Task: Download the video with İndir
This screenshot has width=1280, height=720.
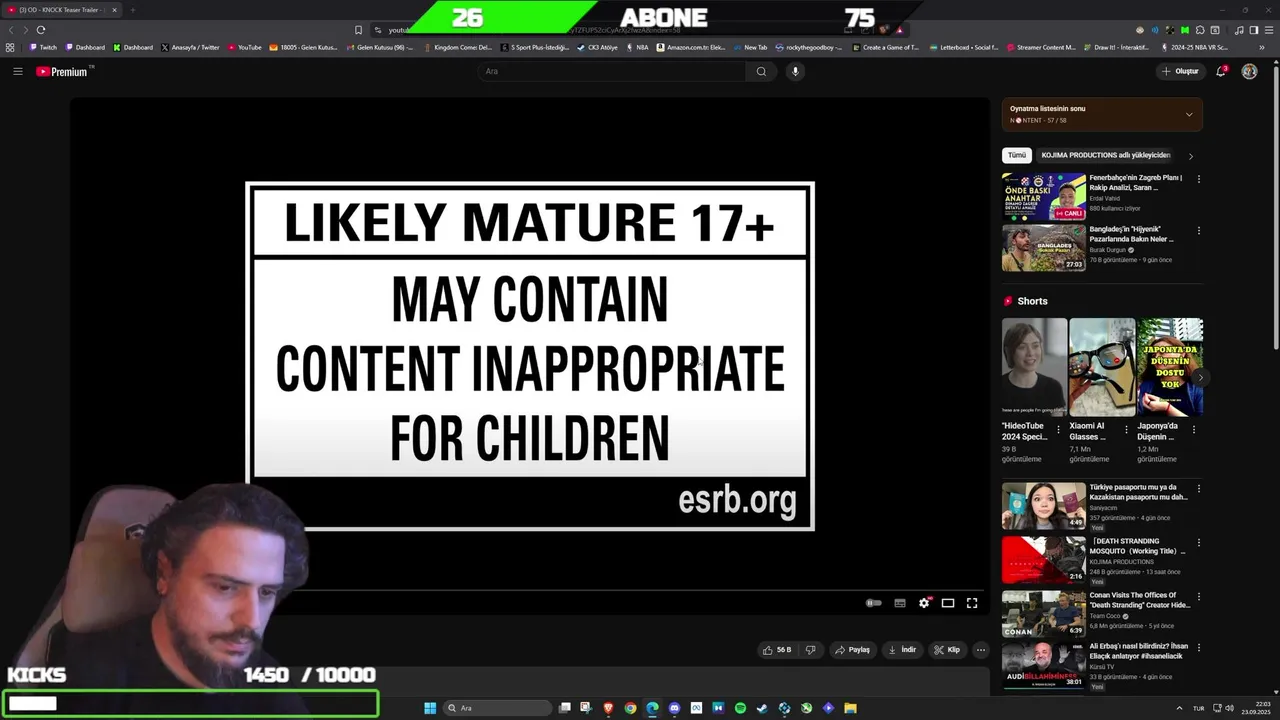Action: pos(902,650)
